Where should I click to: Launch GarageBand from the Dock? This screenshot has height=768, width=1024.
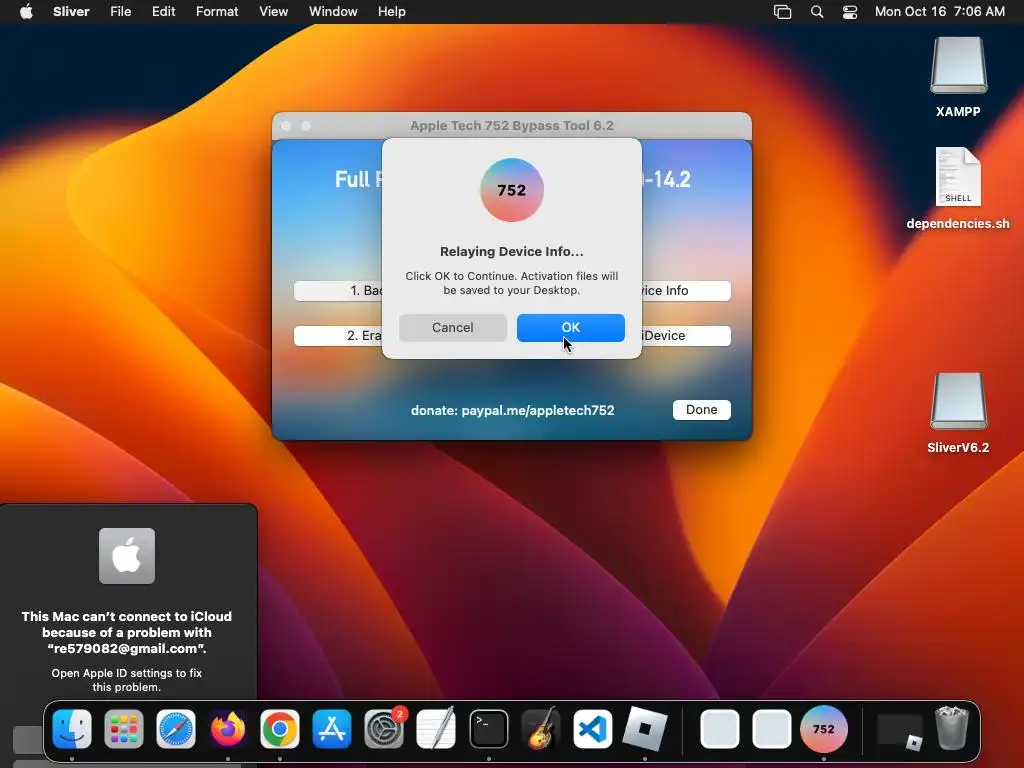541,728
